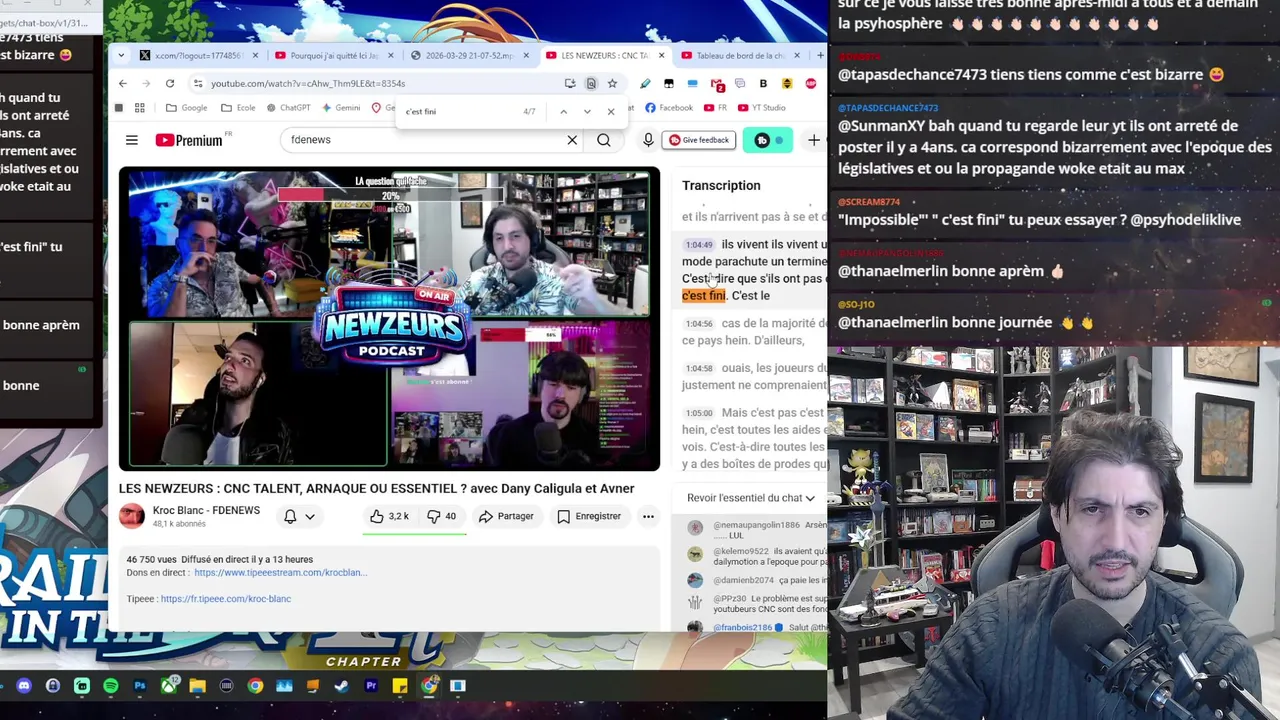The image size is (1280, 720).
Task: Open Spotify from the taskbar
Action: (x=111, y=686)
